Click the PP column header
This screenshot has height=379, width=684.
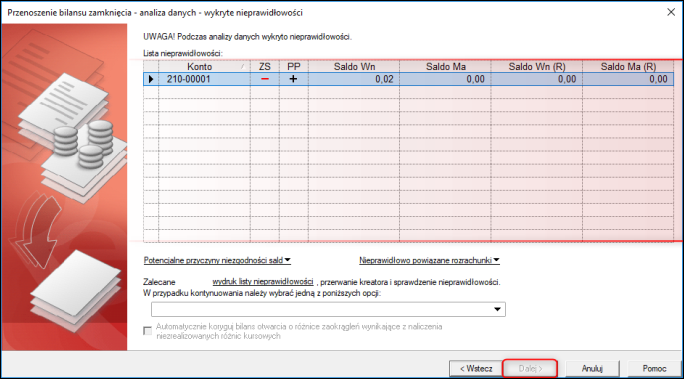[x=294, y=66]
